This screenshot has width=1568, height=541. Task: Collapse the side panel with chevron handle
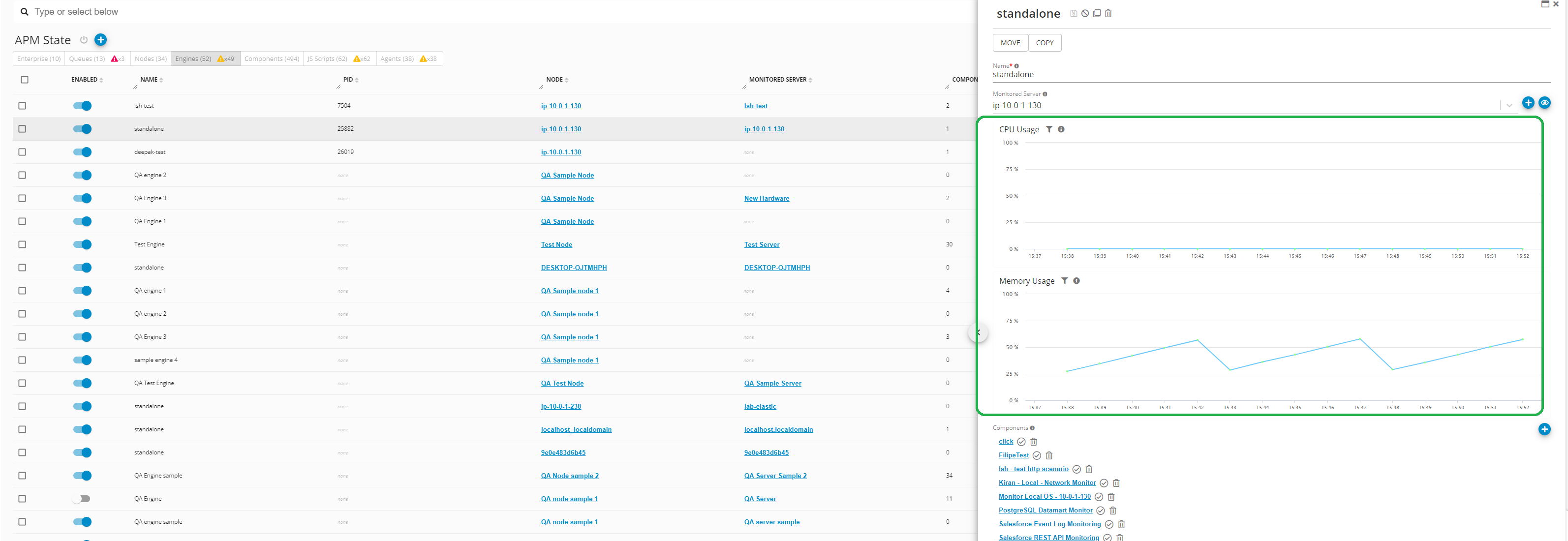(x=978, y=332)
